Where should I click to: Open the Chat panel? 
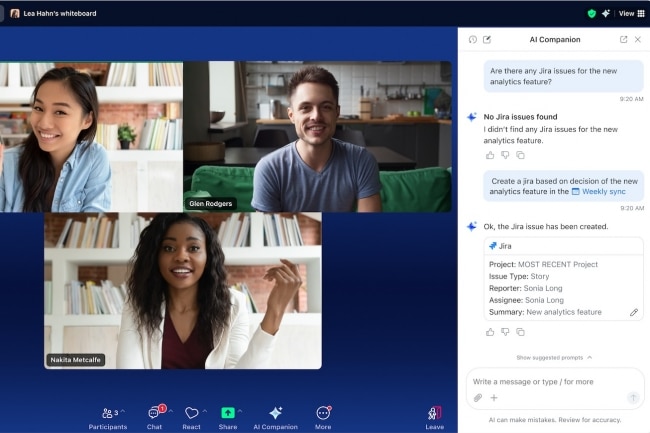pos(154,418)
